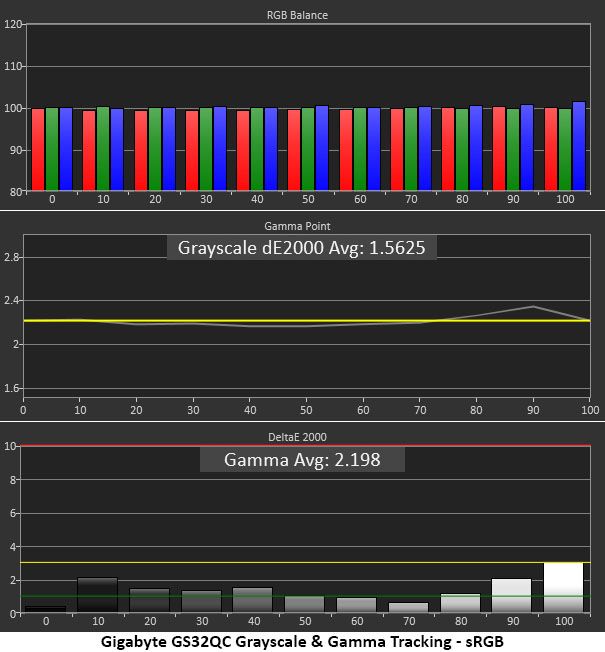This screenshot has height=652, width=605.
Task: Click the blue bar at 100 in RGB Balance
Action: [x=579, y=146]
